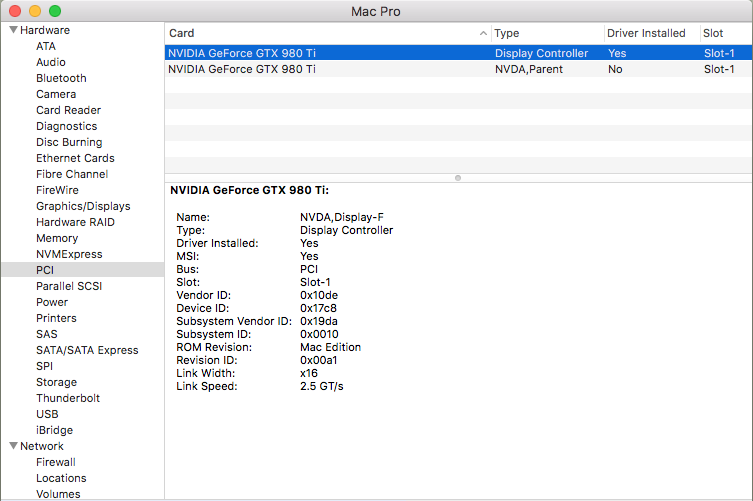Click the Vendor ID value 0x10de

(x=319, y=295)
